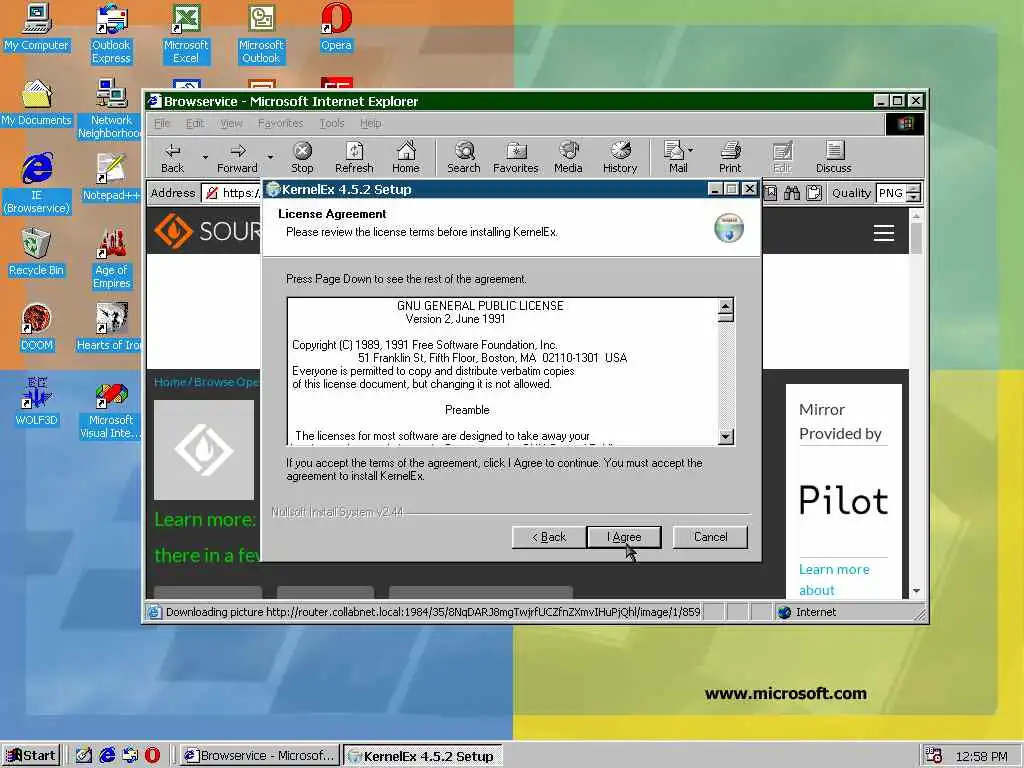
Task: Go to Home page in IE toolbar
Action: 406,158
